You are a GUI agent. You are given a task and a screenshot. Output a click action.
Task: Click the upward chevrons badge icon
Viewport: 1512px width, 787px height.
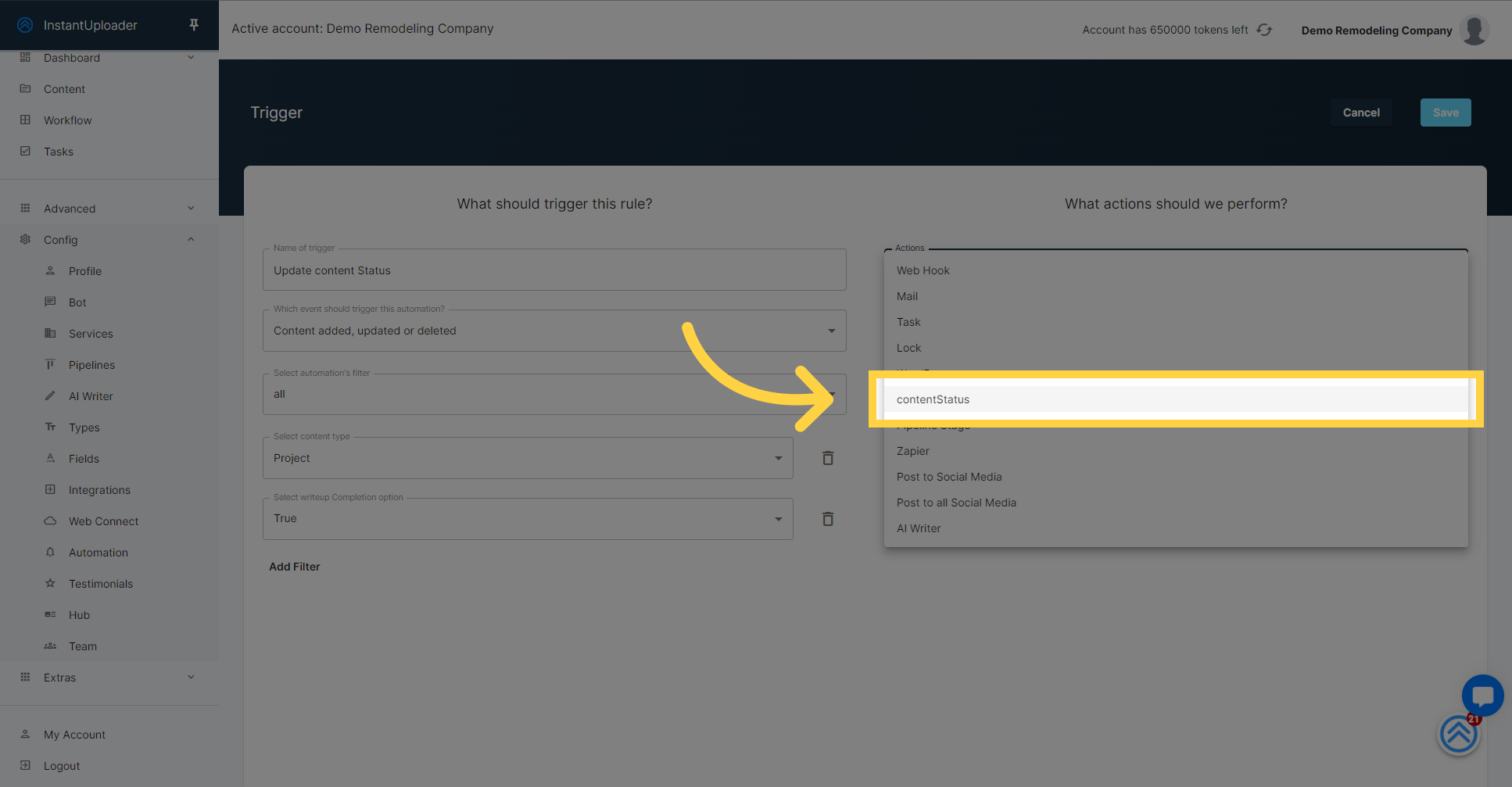tap(1458, 735)
